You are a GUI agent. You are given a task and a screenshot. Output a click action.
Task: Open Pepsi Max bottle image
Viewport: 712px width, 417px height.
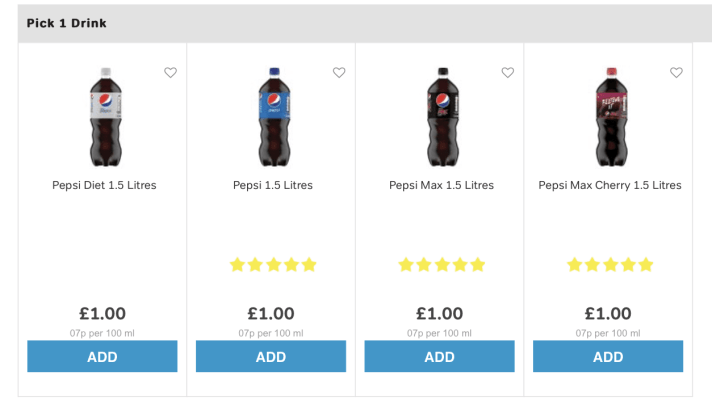point(441,116)
